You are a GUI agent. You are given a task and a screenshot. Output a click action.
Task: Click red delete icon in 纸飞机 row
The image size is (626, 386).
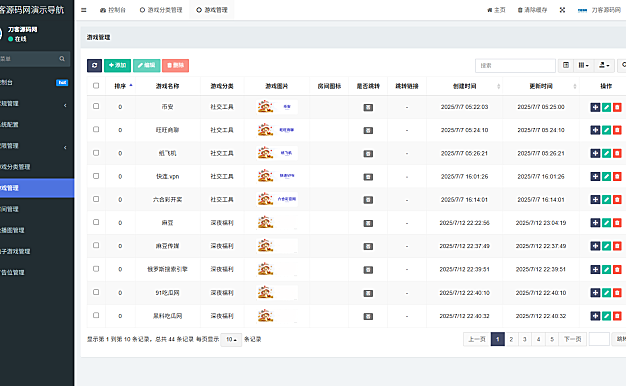(x=617, y=153)
